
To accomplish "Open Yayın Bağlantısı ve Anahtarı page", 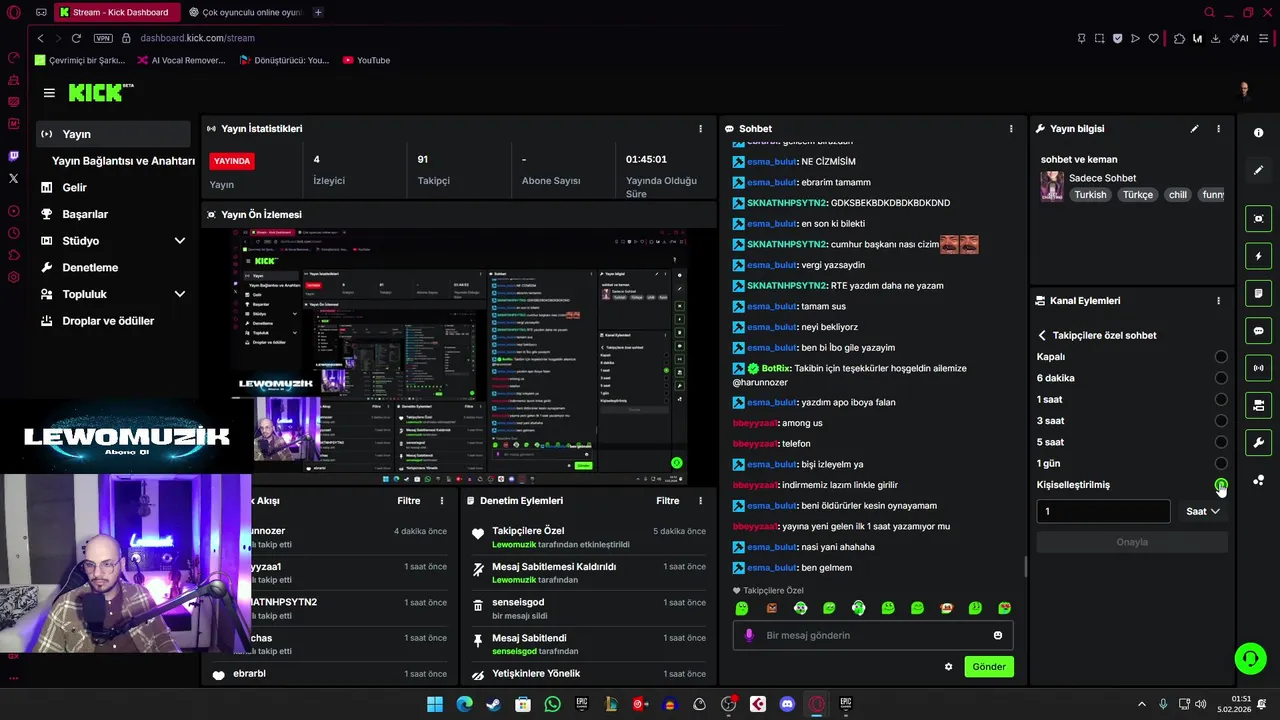I will [x=123, y=161].
